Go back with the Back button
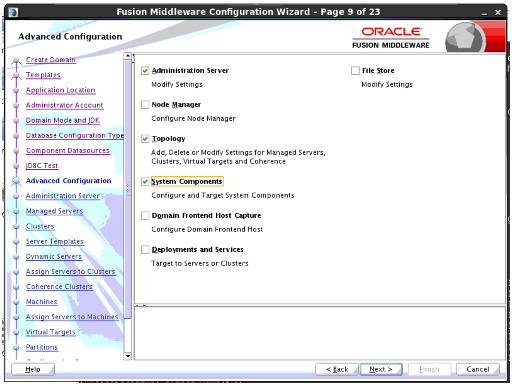Image resolution: width=512 pixels, height=384 pixels. (x=337, y=369)
